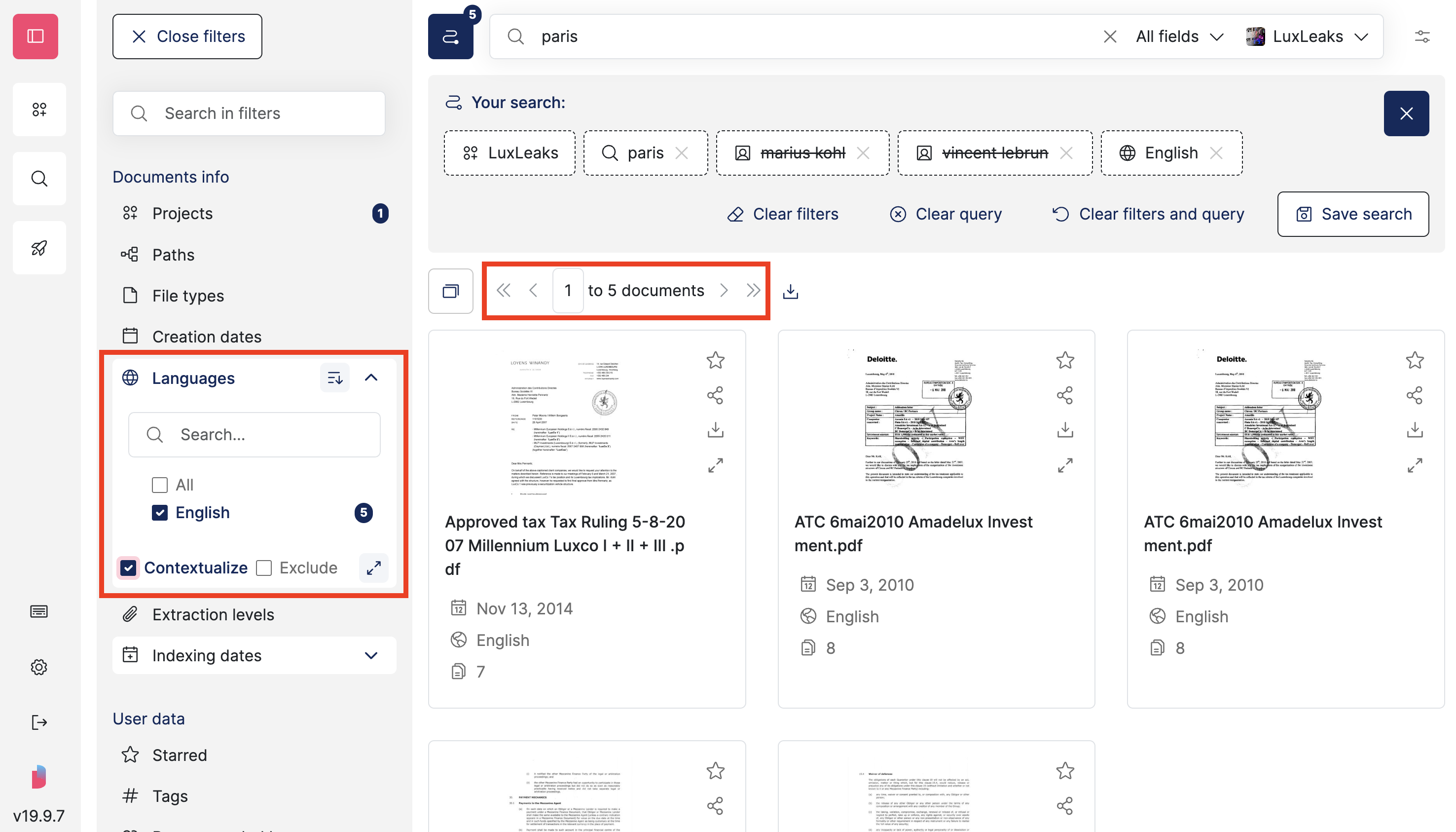
Task: Toggle the document display mode icon
Action: (450, 291)
